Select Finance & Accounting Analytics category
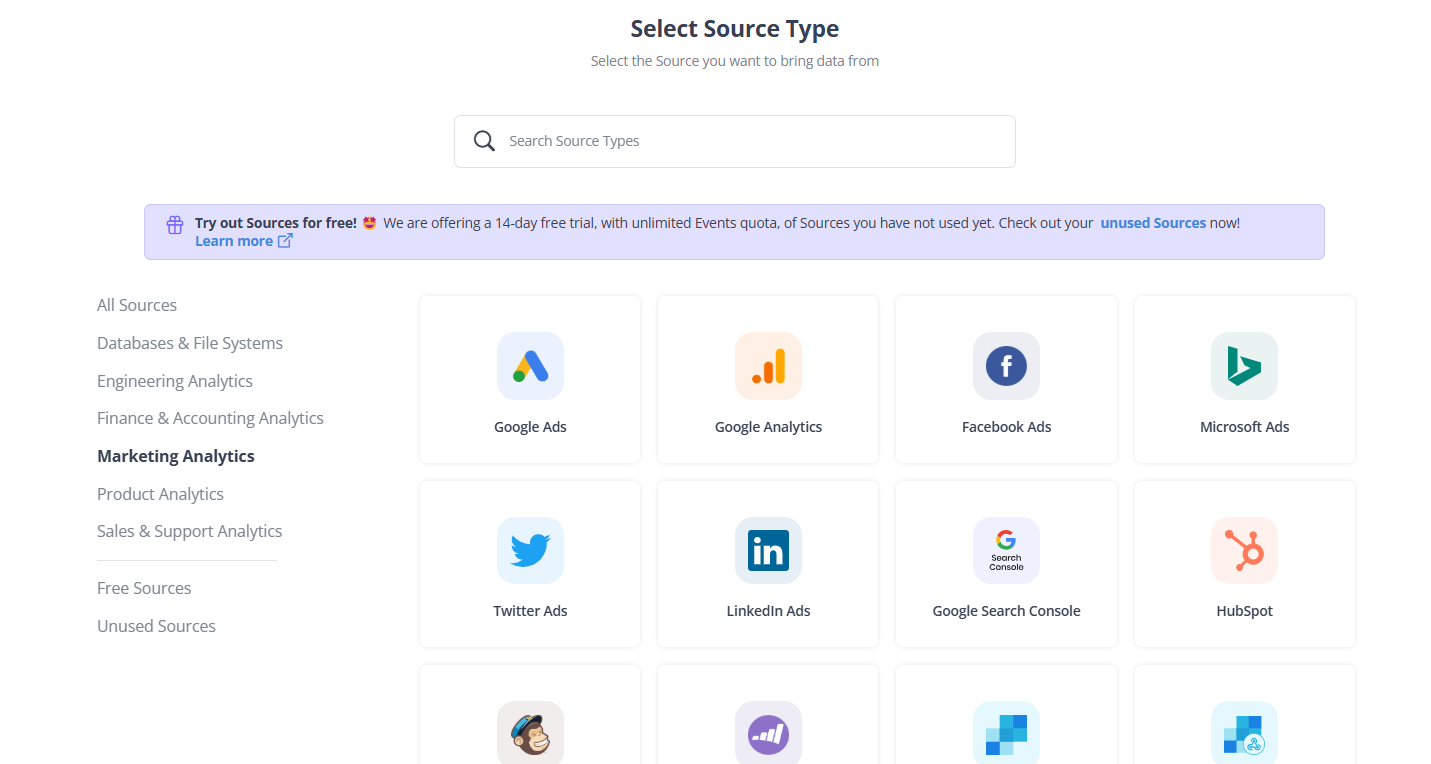Viewport: 1431px width, 764px height. coord(210,418)
